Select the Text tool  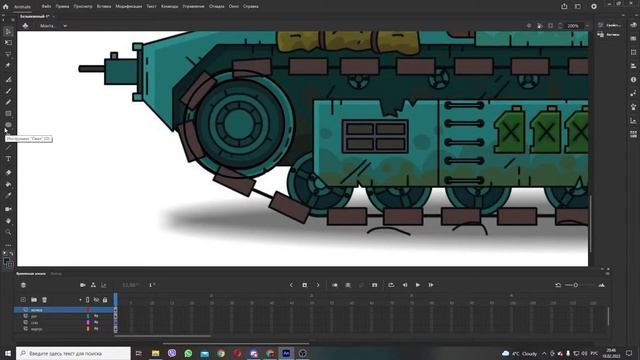coord(8,159)
